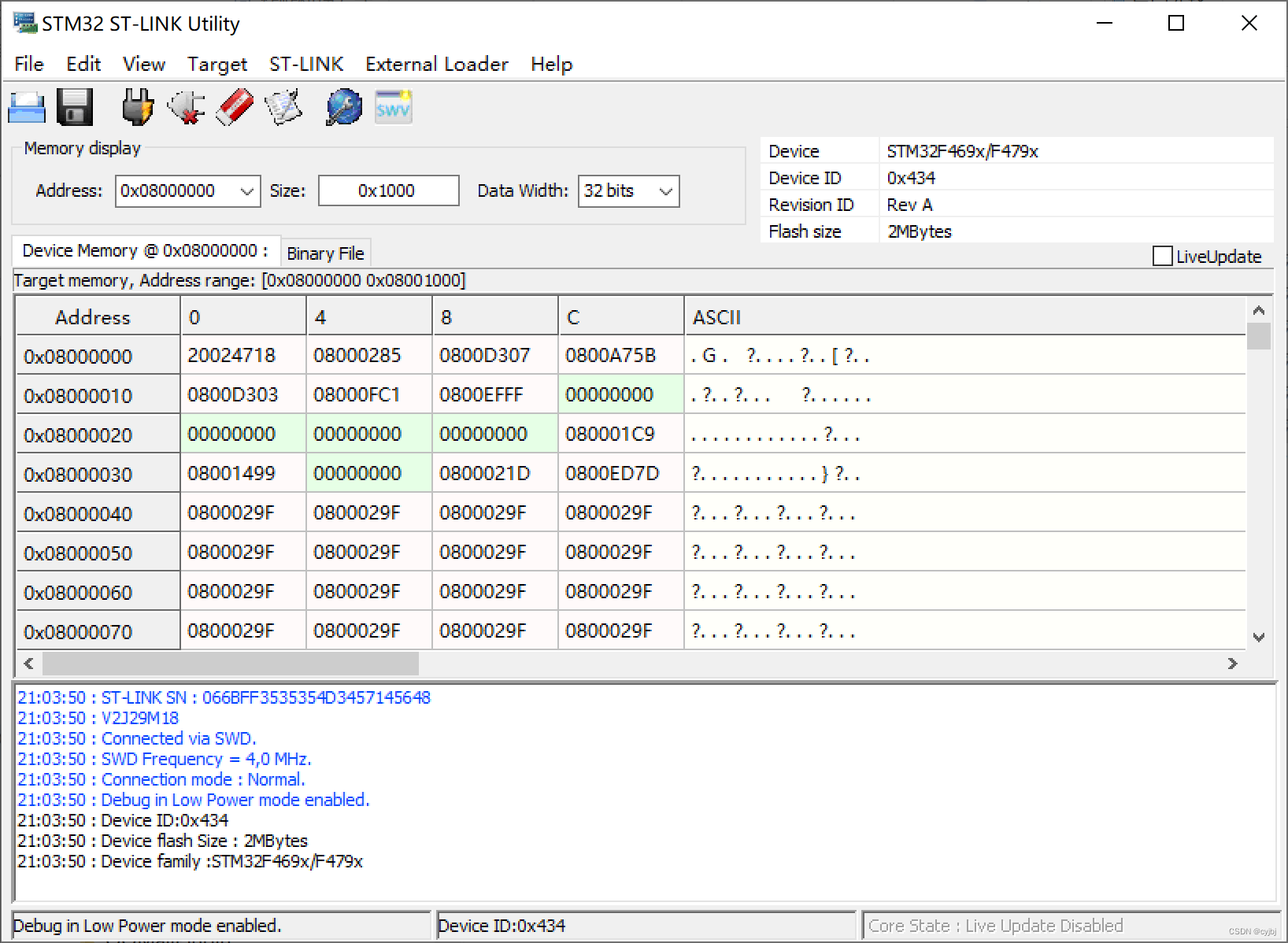The width and height of the screenshot is (1288, 943).
Task: Select memory cell 0800A75B
Action: 620,355
